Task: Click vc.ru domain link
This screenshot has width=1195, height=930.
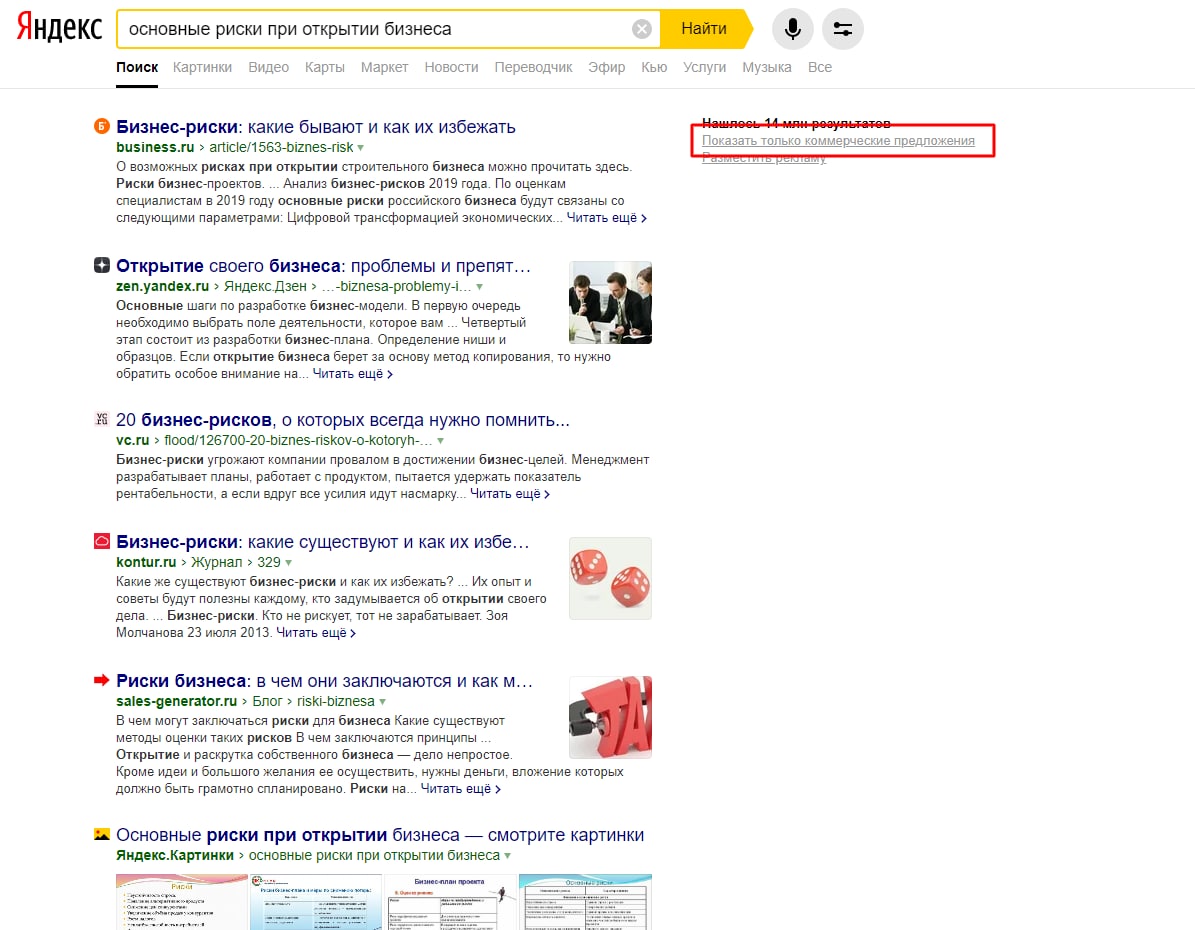Action: pos(133,440)
